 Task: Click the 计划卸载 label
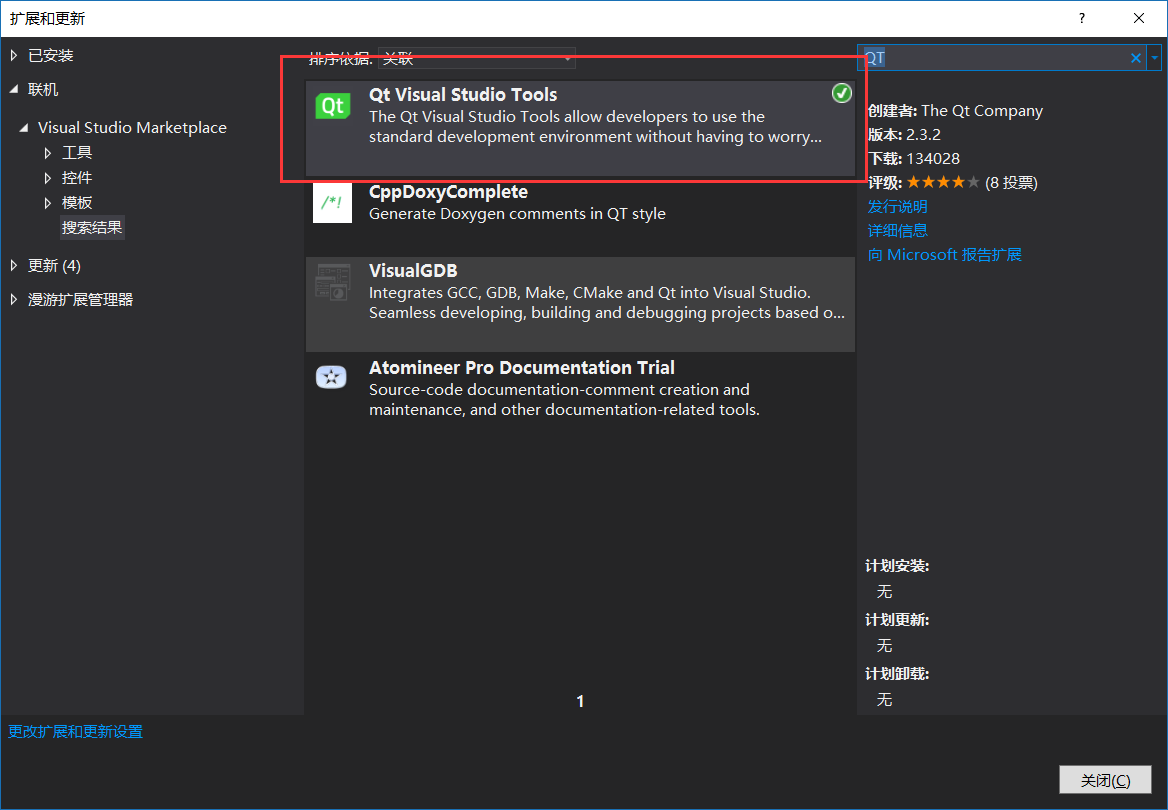897,674
